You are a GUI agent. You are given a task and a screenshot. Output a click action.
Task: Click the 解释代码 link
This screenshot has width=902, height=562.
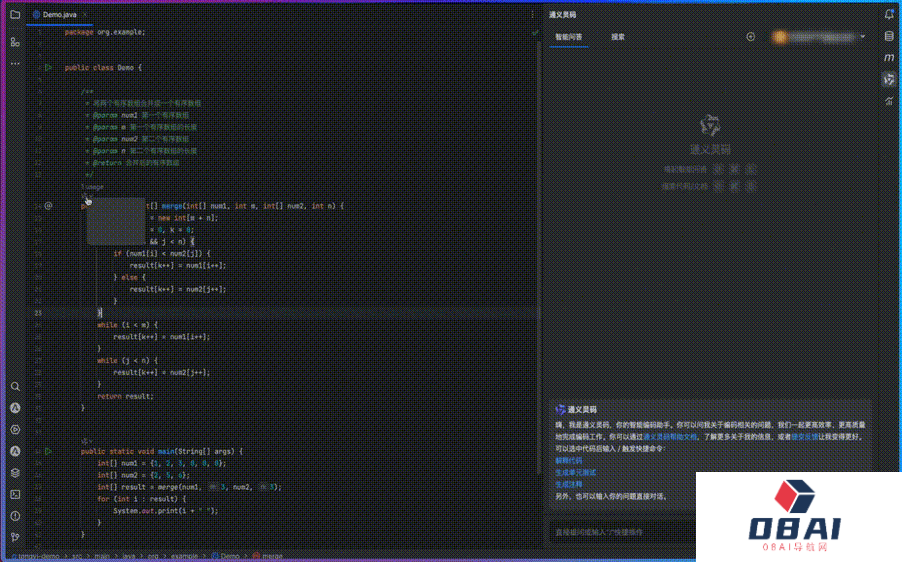click(568, 460)
